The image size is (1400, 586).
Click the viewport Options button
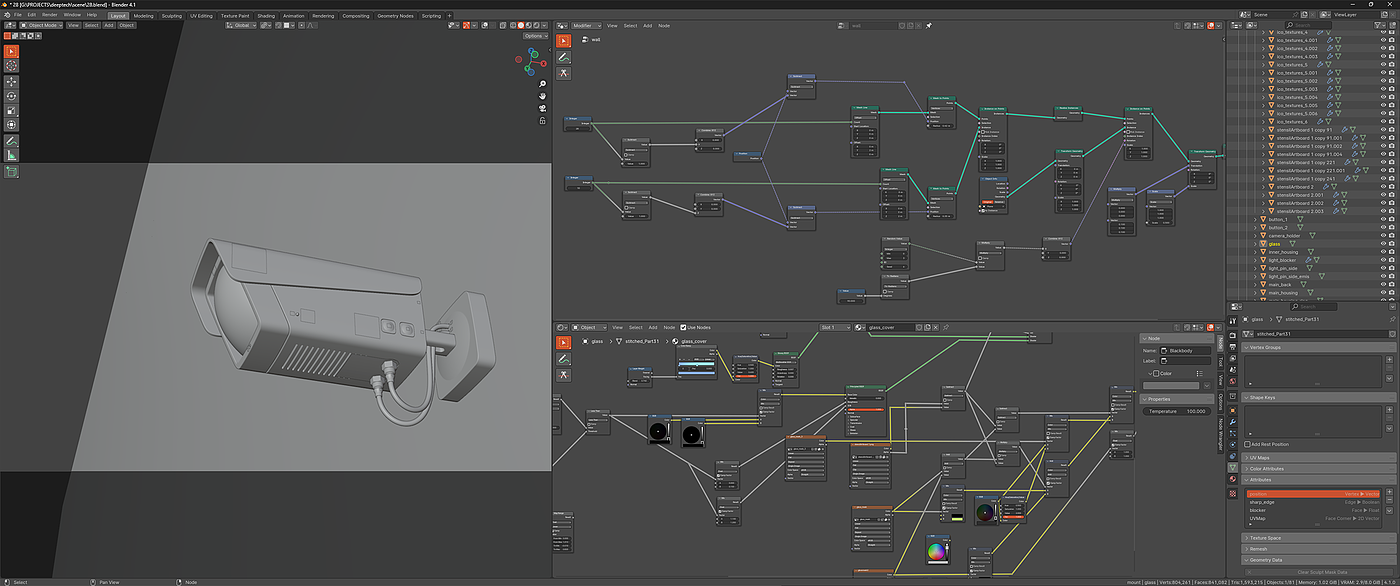535,36
